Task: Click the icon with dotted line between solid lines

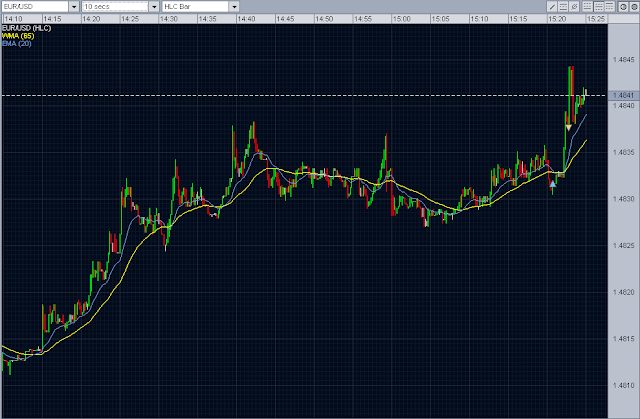Action: [563, 7]
